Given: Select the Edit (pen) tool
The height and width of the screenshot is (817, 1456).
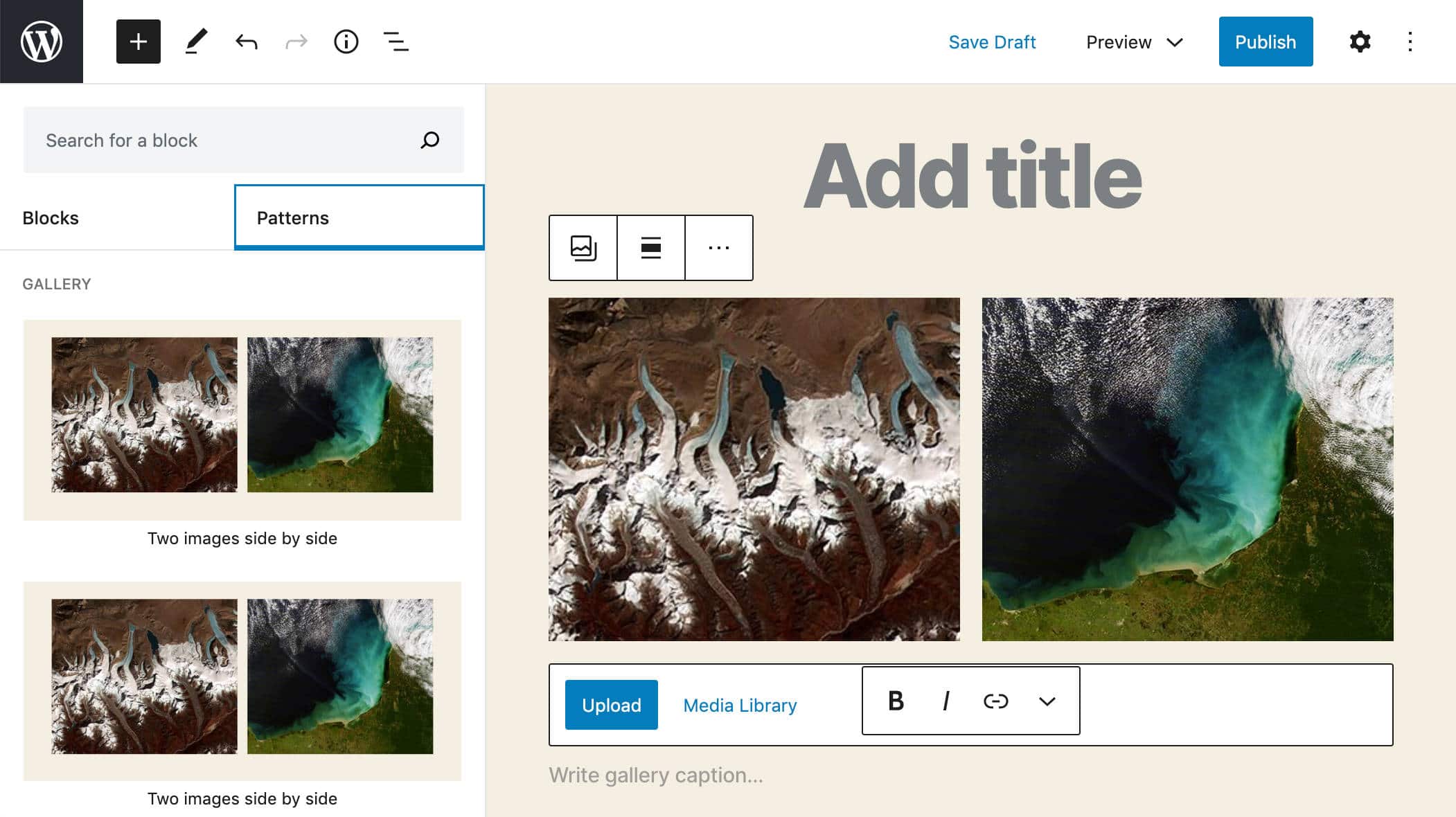Looking at the screenshot, I should [x=196, y=41].
